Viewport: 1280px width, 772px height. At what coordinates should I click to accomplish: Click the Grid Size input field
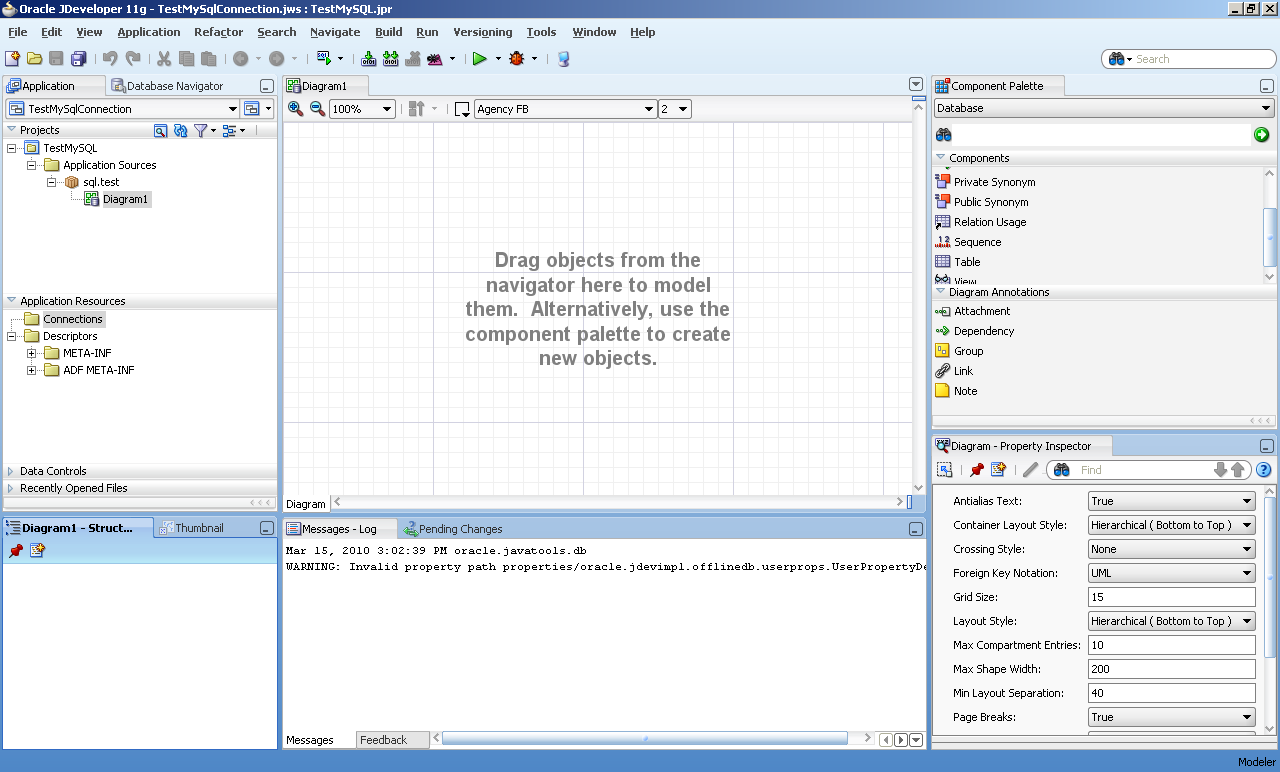tap(1171, 597)
